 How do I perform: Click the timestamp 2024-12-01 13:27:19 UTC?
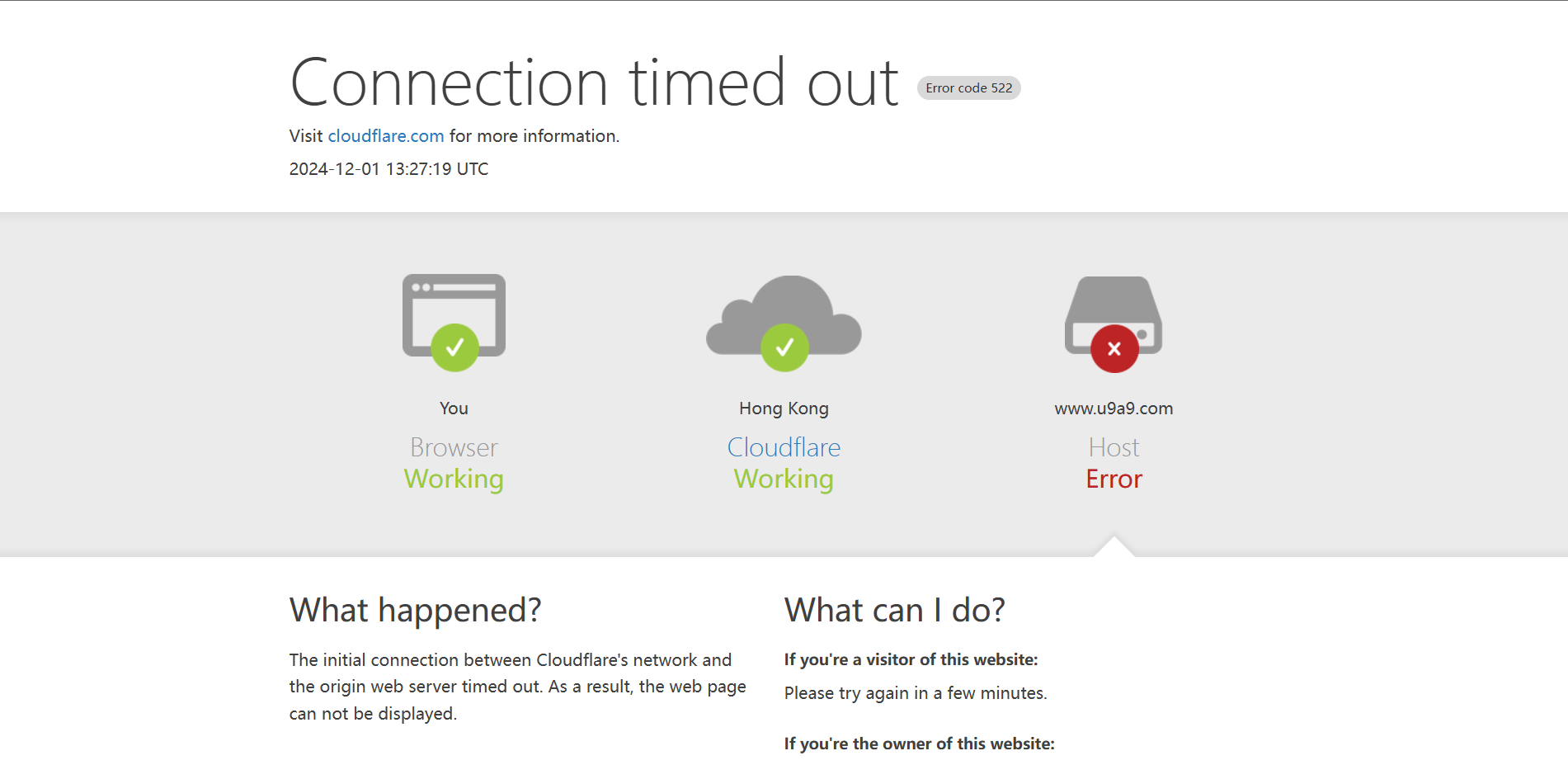388,169
